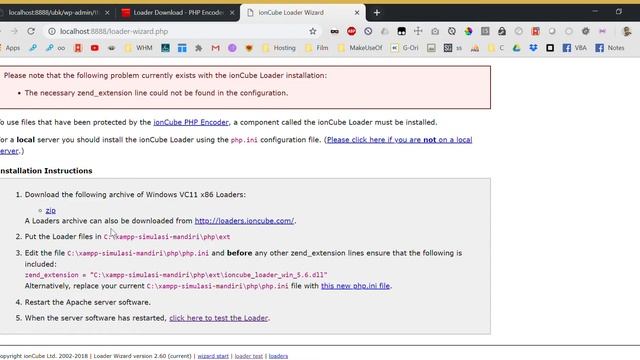Reload the page with the refresh button
640x360 pixels.
(x=31, y=31)
